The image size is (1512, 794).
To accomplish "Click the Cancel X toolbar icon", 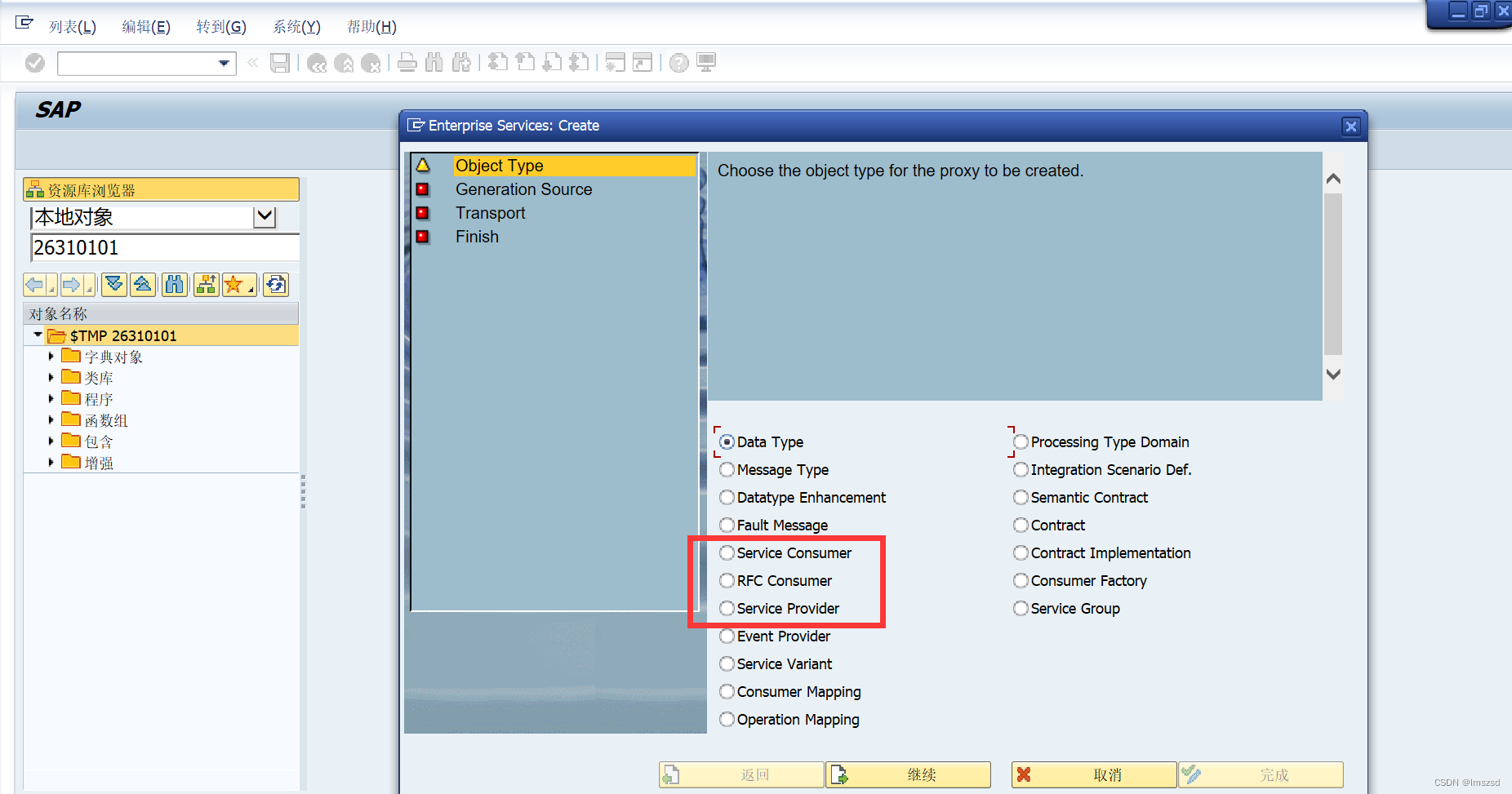I will coord(371,63).
